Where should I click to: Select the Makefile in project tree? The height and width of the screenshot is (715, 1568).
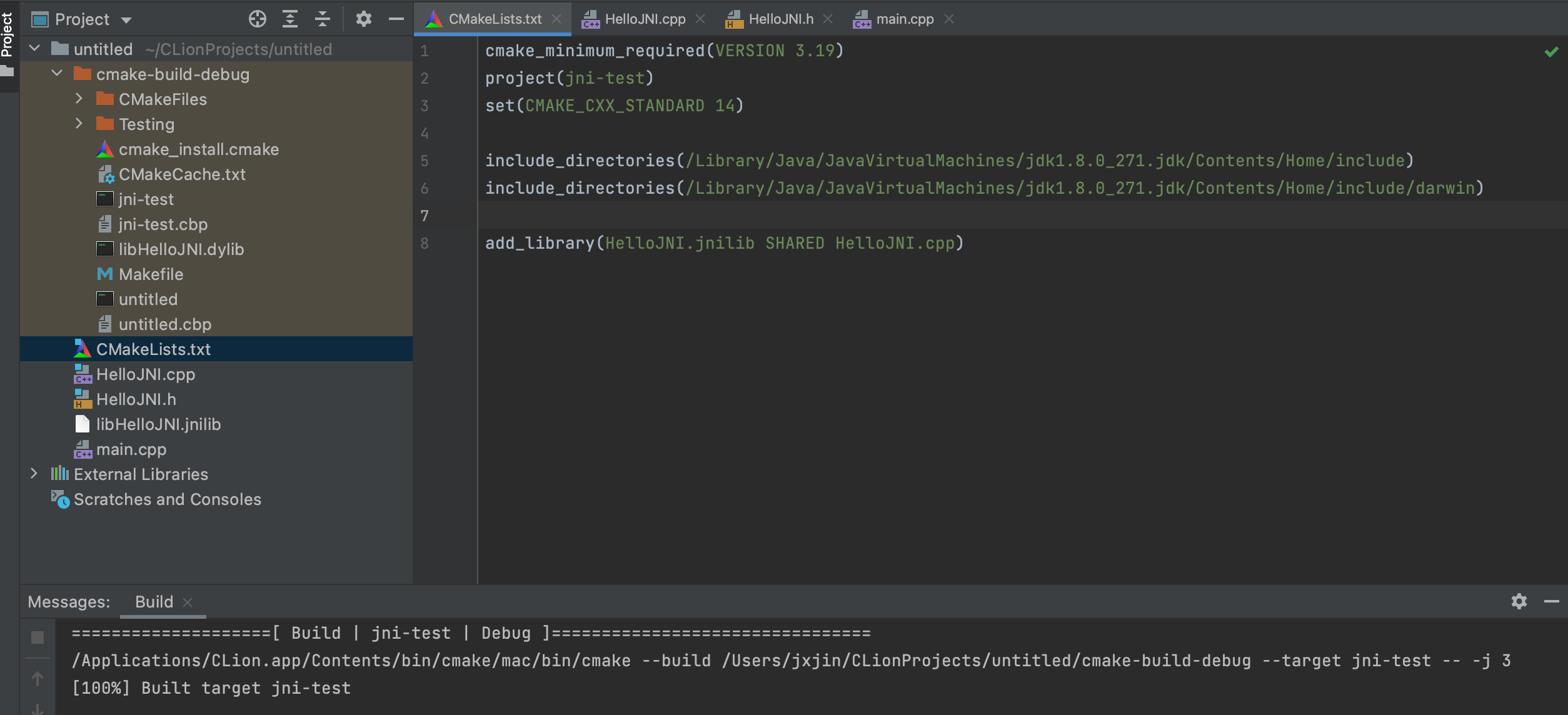tap(151, 274)
